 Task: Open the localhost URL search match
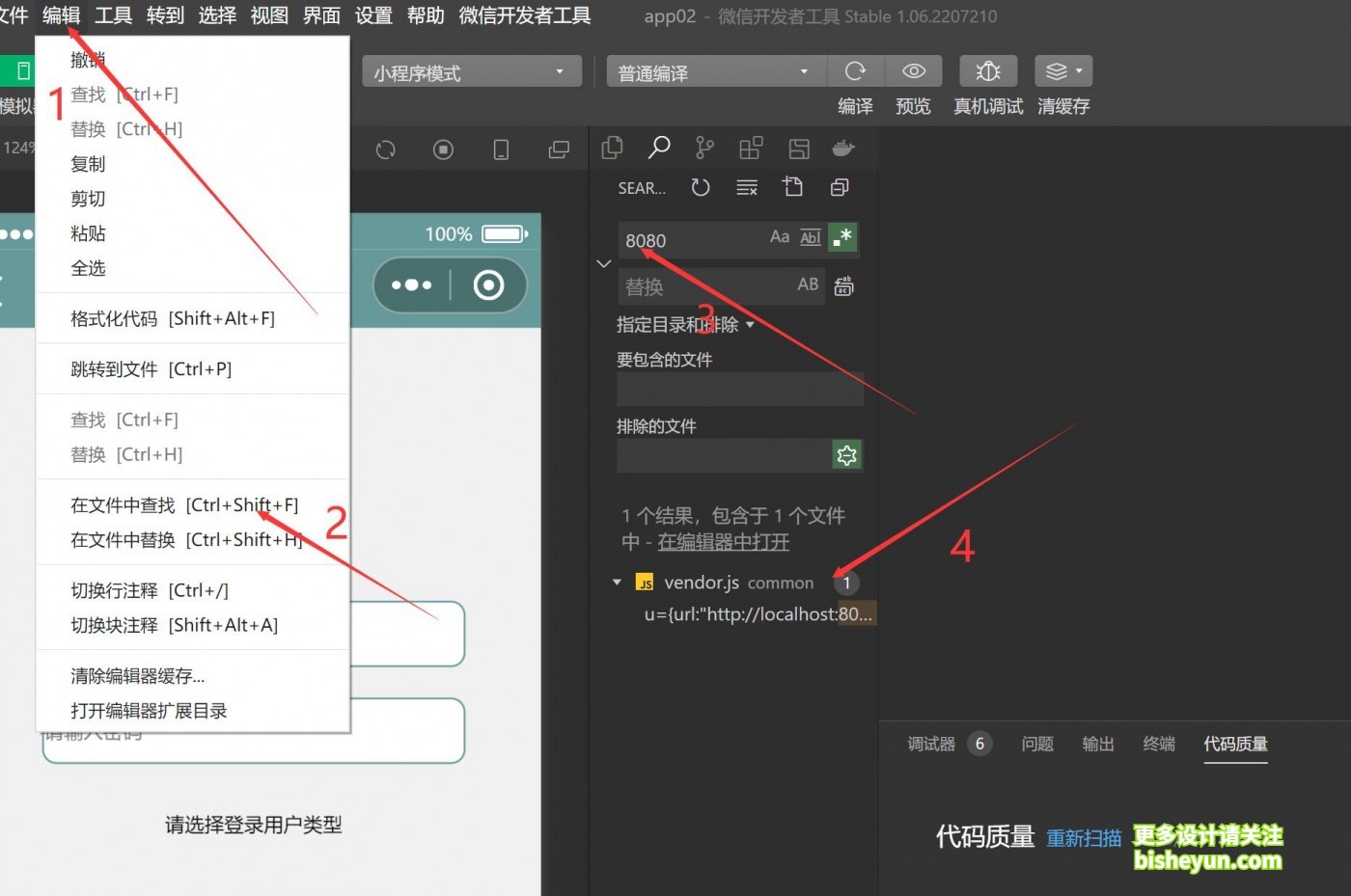tap(758, 614)
